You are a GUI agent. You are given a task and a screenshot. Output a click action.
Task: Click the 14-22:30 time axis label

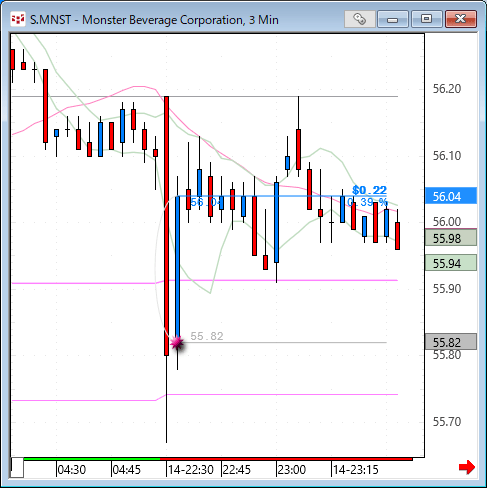coord(191,470)
